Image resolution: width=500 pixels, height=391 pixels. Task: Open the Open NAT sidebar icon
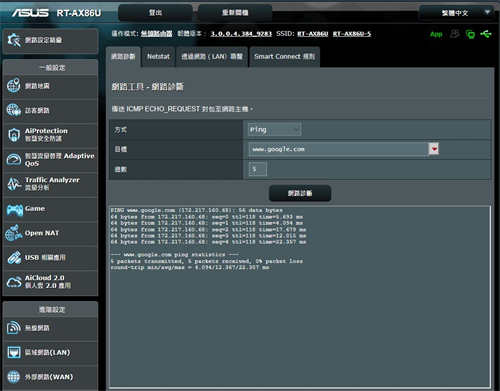coord(13,233)
